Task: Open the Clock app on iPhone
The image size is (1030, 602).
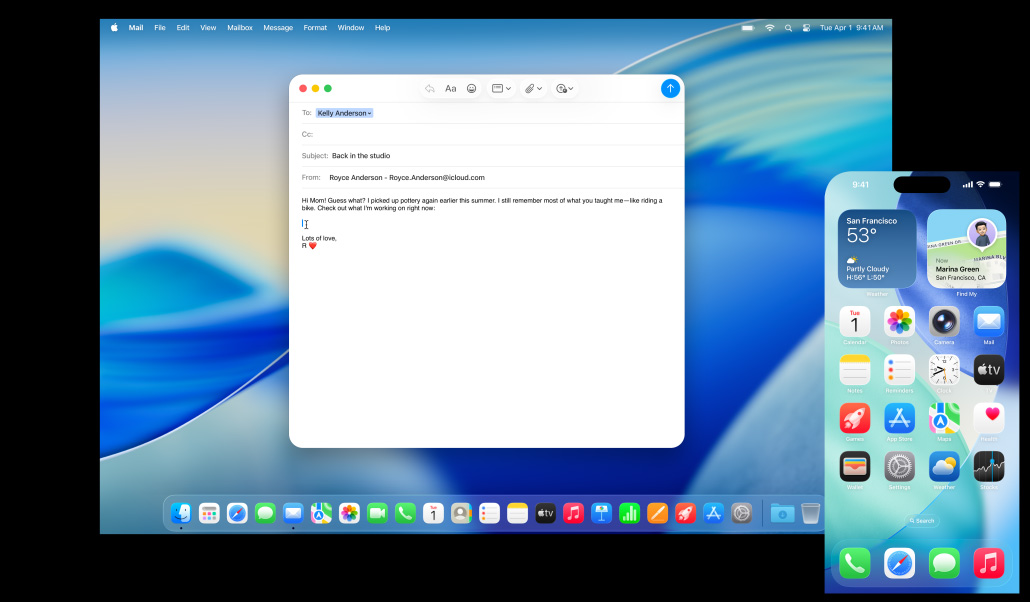Action: click(944, 370)
